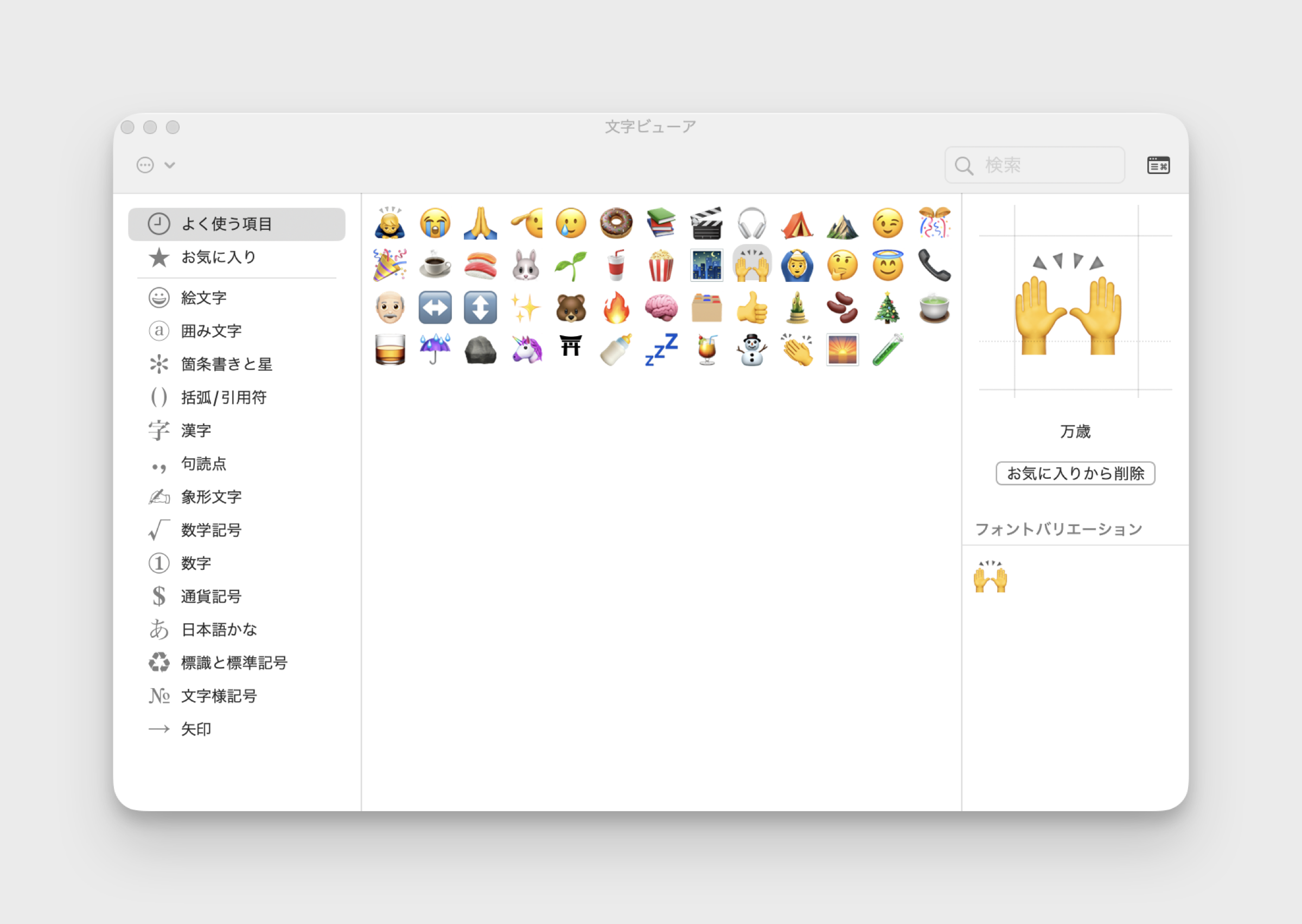Viewport: 1302px width, 924px height.
Task: Click the unicorn emoji
Action: tap(526, 349)
